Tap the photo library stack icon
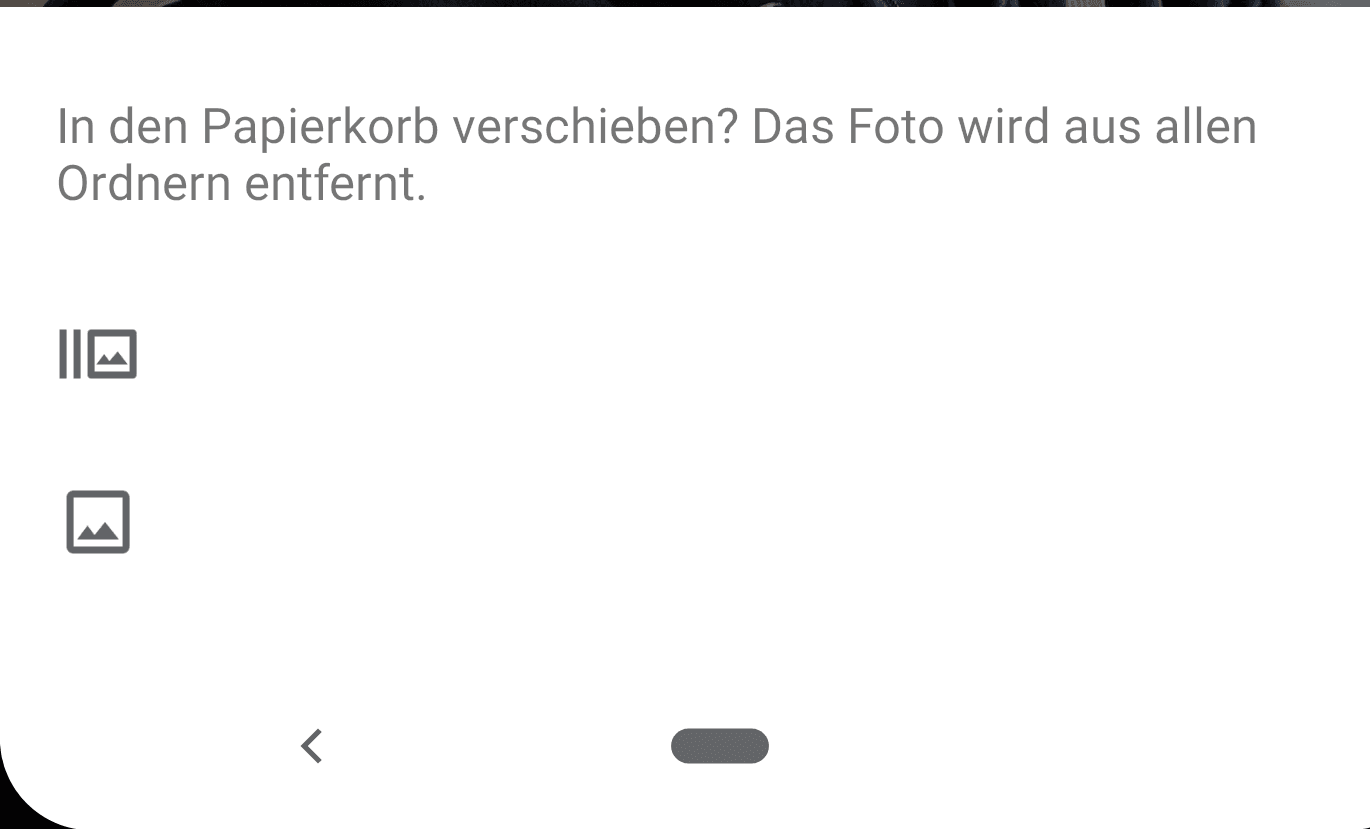 pyautogui.click(x=97, y=354)
